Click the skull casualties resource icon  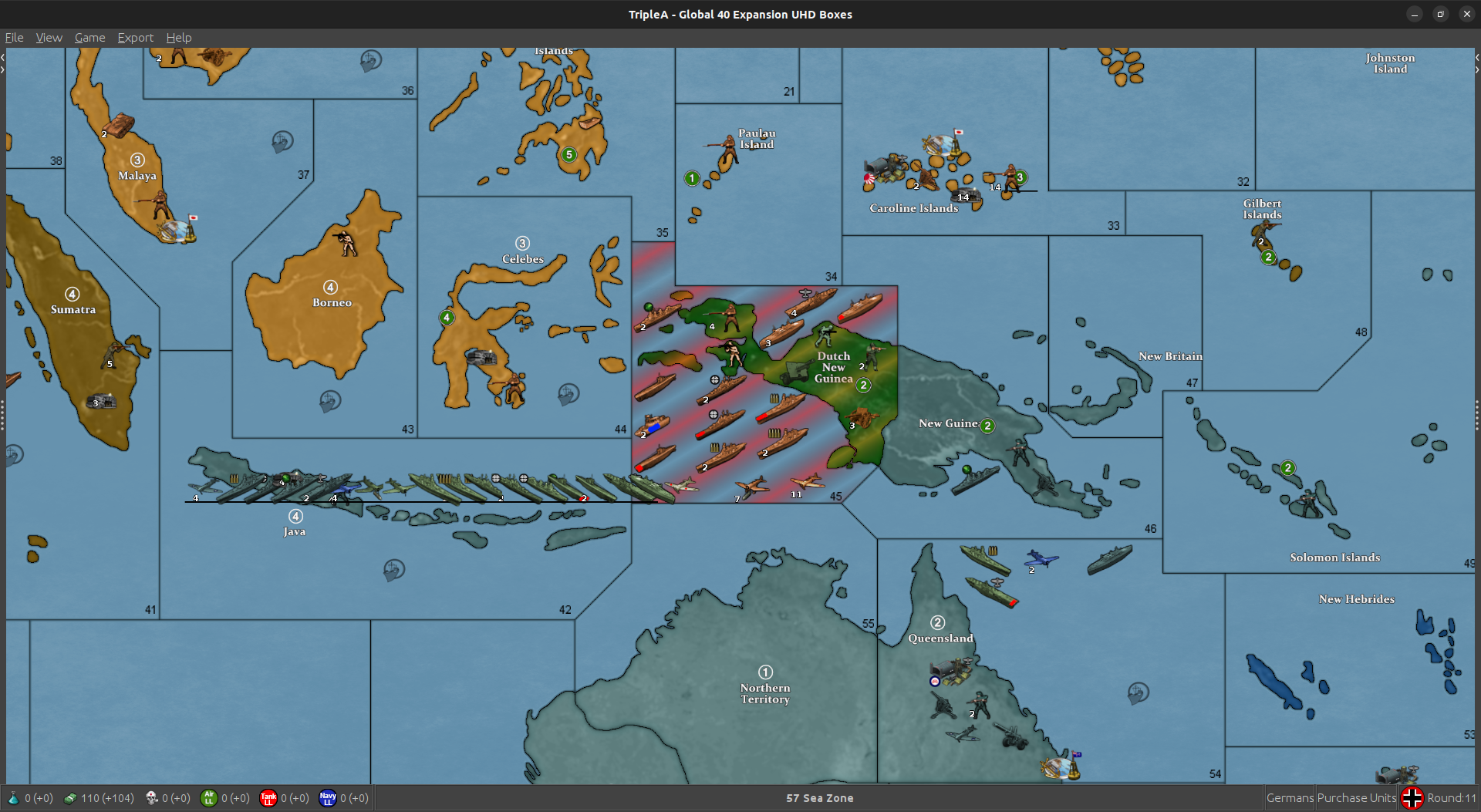coord(152,798)
